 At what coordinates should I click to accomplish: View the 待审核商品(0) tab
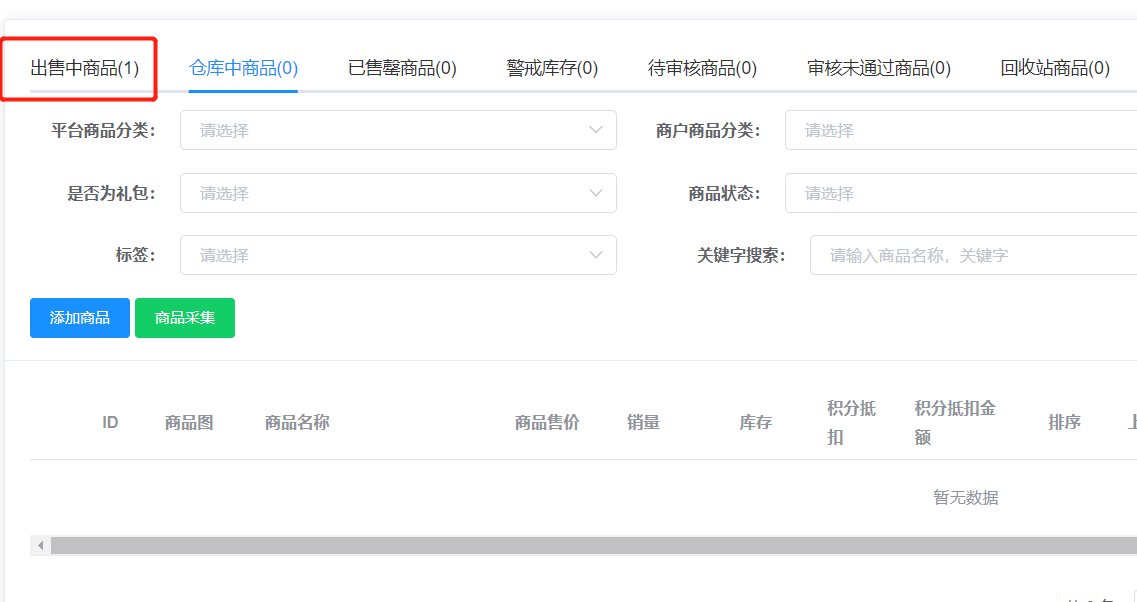pos(702,68)
